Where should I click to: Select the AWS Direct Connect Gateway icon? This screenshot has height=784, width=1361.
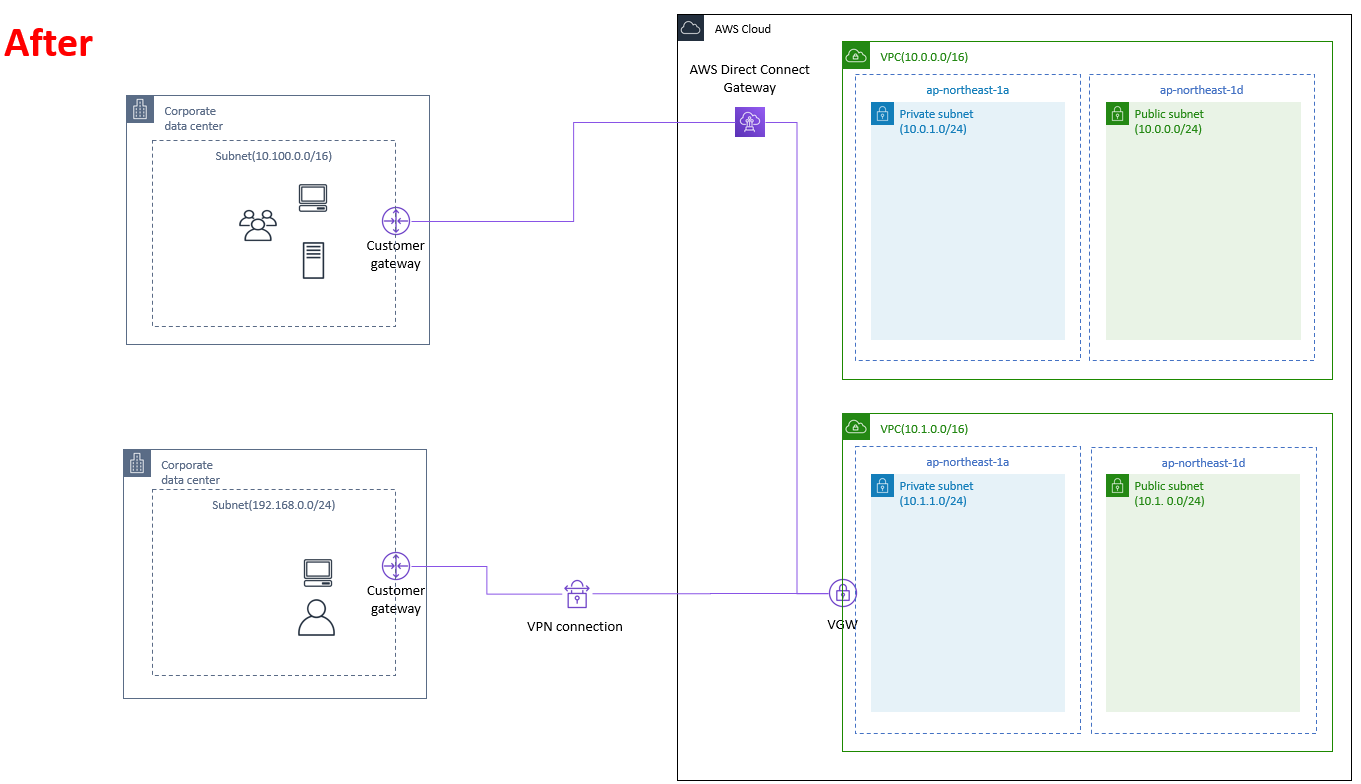[750, 122]
